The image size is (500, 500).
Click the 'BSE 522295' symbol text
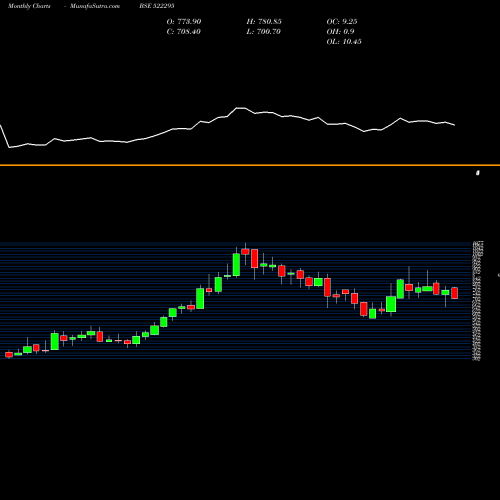click(x=157, y=6)
